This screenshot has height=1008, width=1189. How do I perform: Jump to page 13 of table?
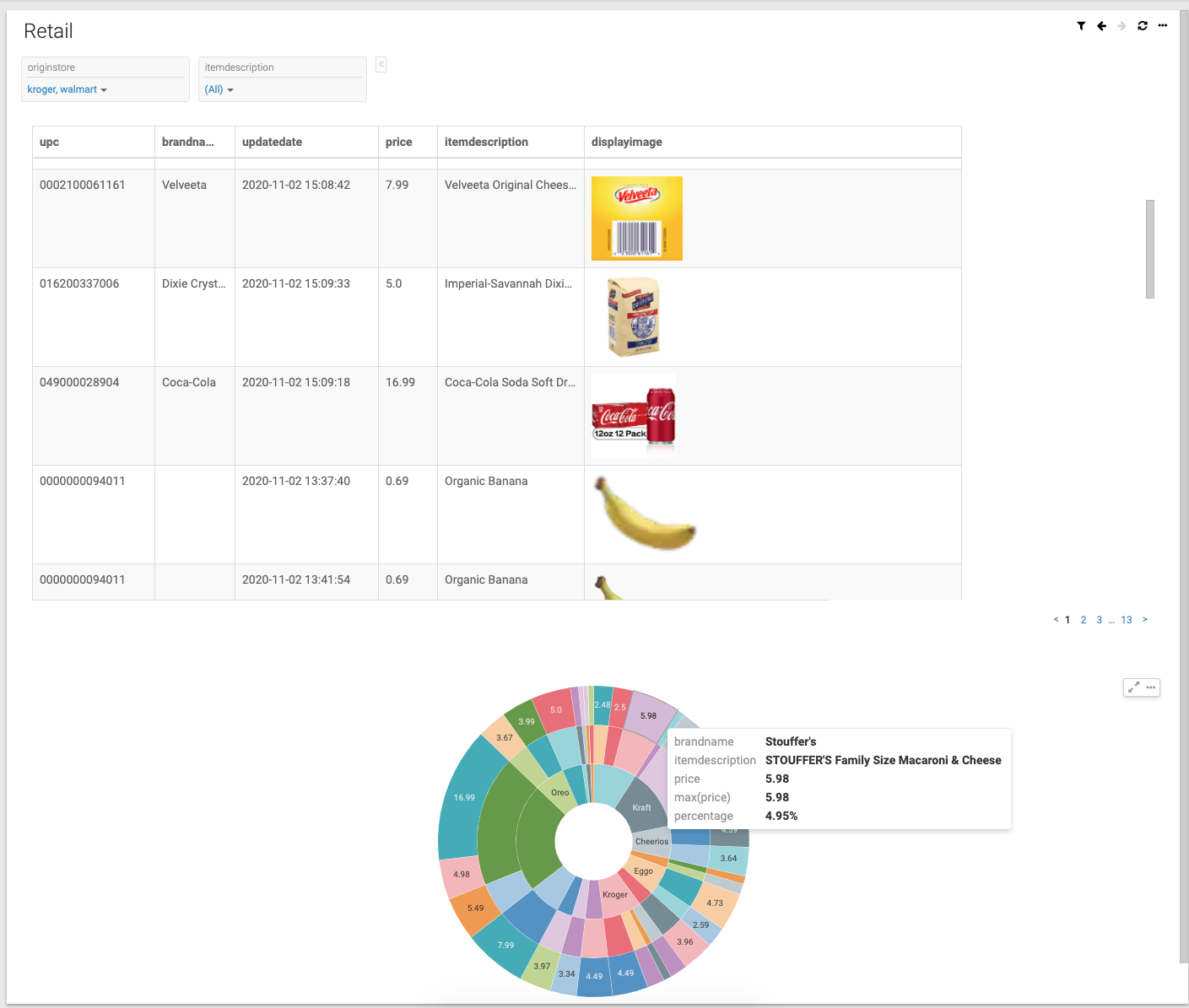click(1127, 620)
